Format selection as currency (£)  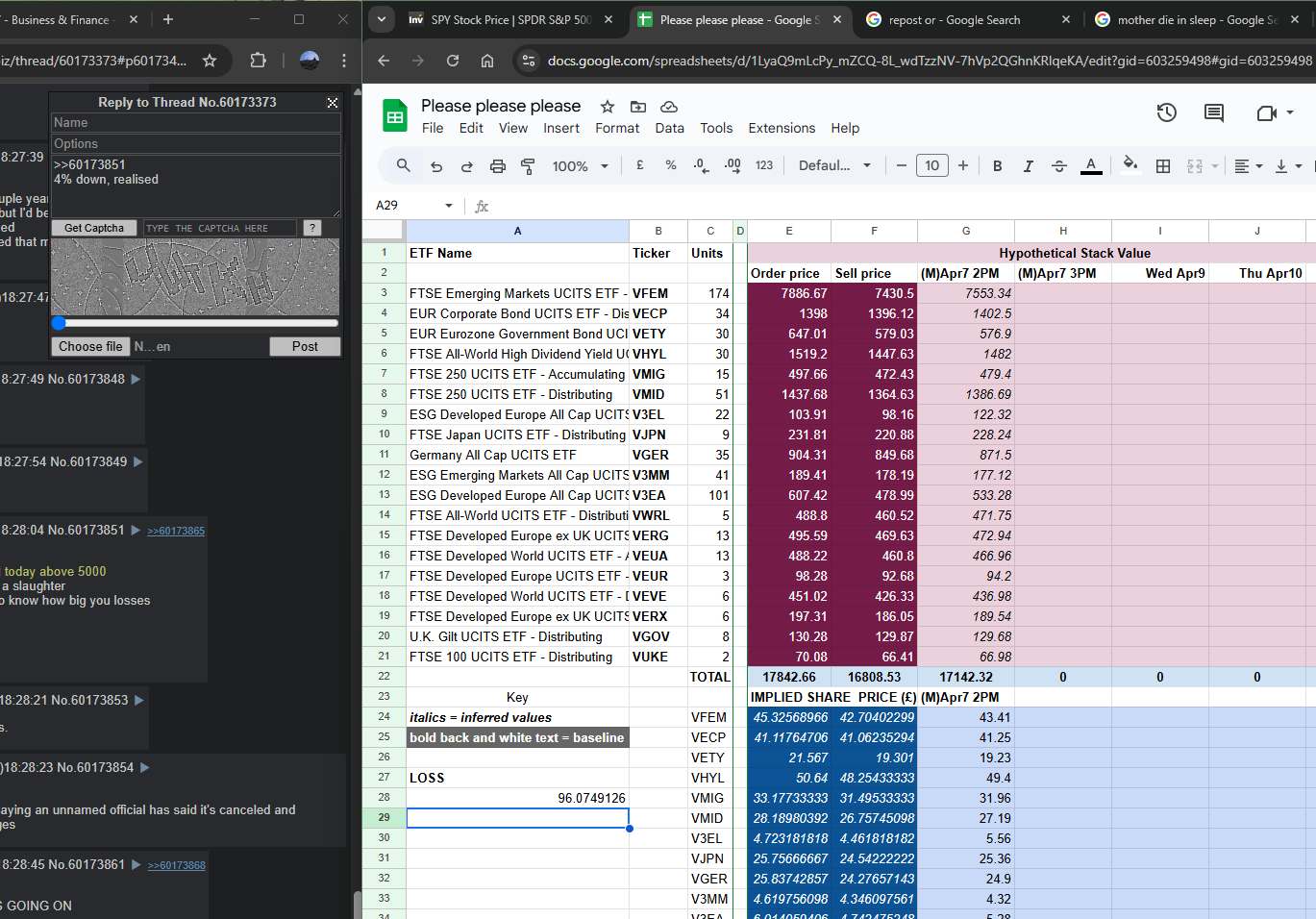[640, 165]
